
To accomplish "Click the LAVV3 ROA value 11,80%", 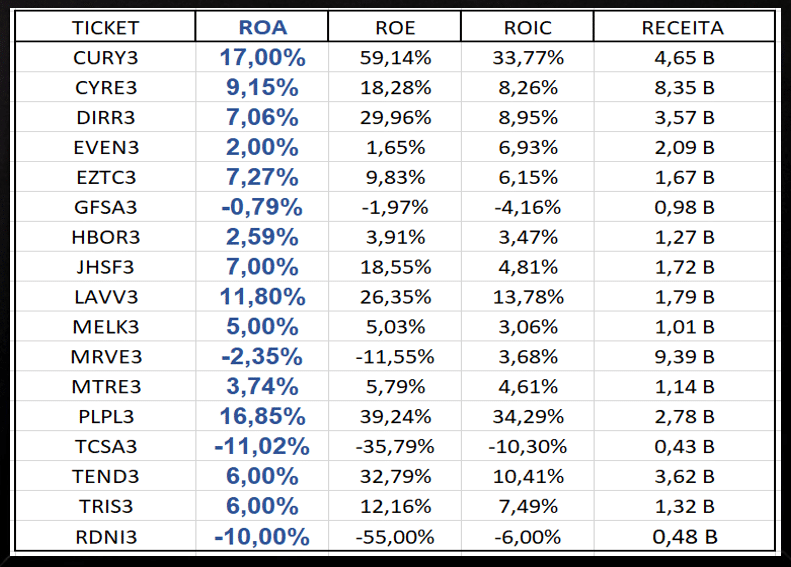I will (262, 297).
